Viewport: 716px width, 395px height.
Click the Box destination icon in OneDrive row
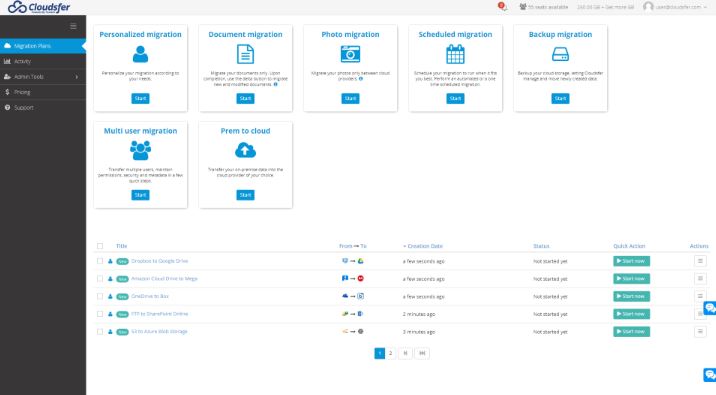click(360, 296)
